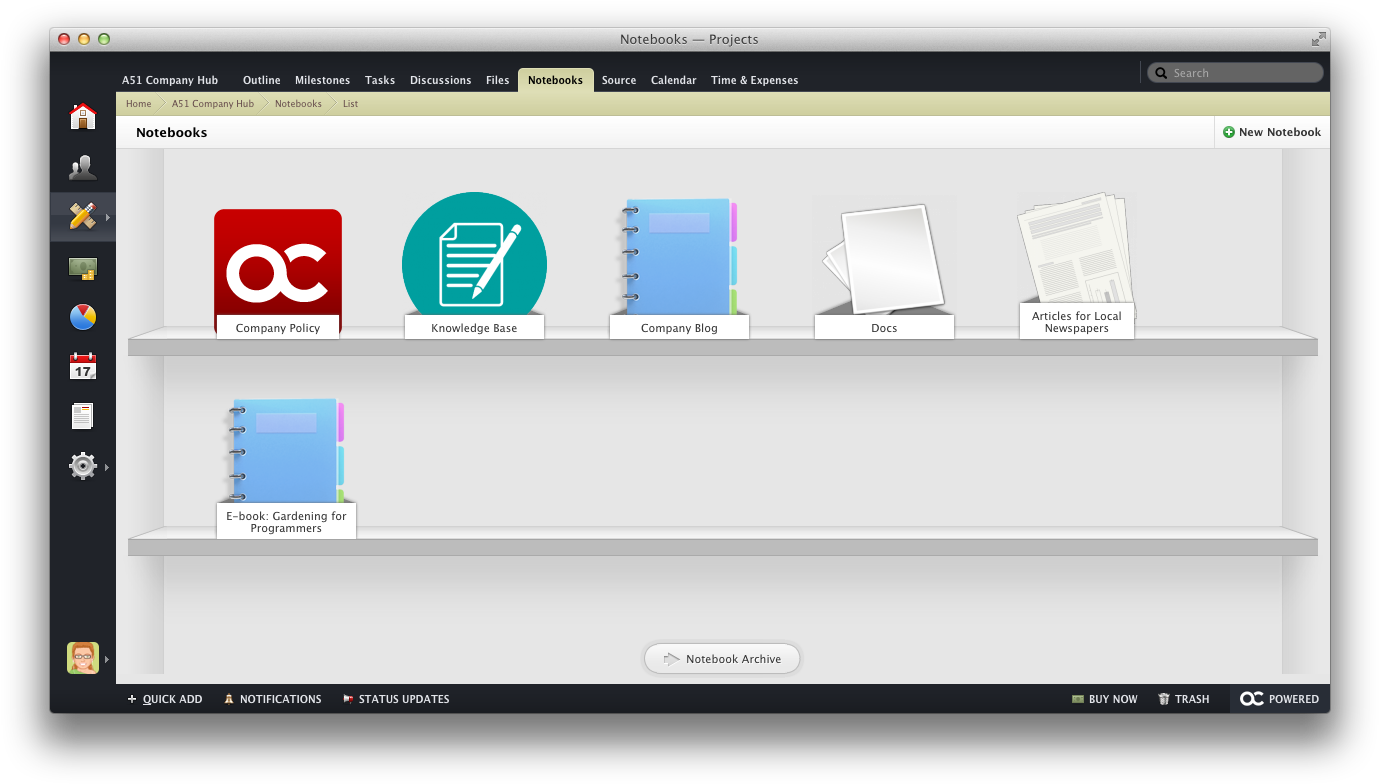Switch to the Time & Expenses tab

(x=754, y=80)
